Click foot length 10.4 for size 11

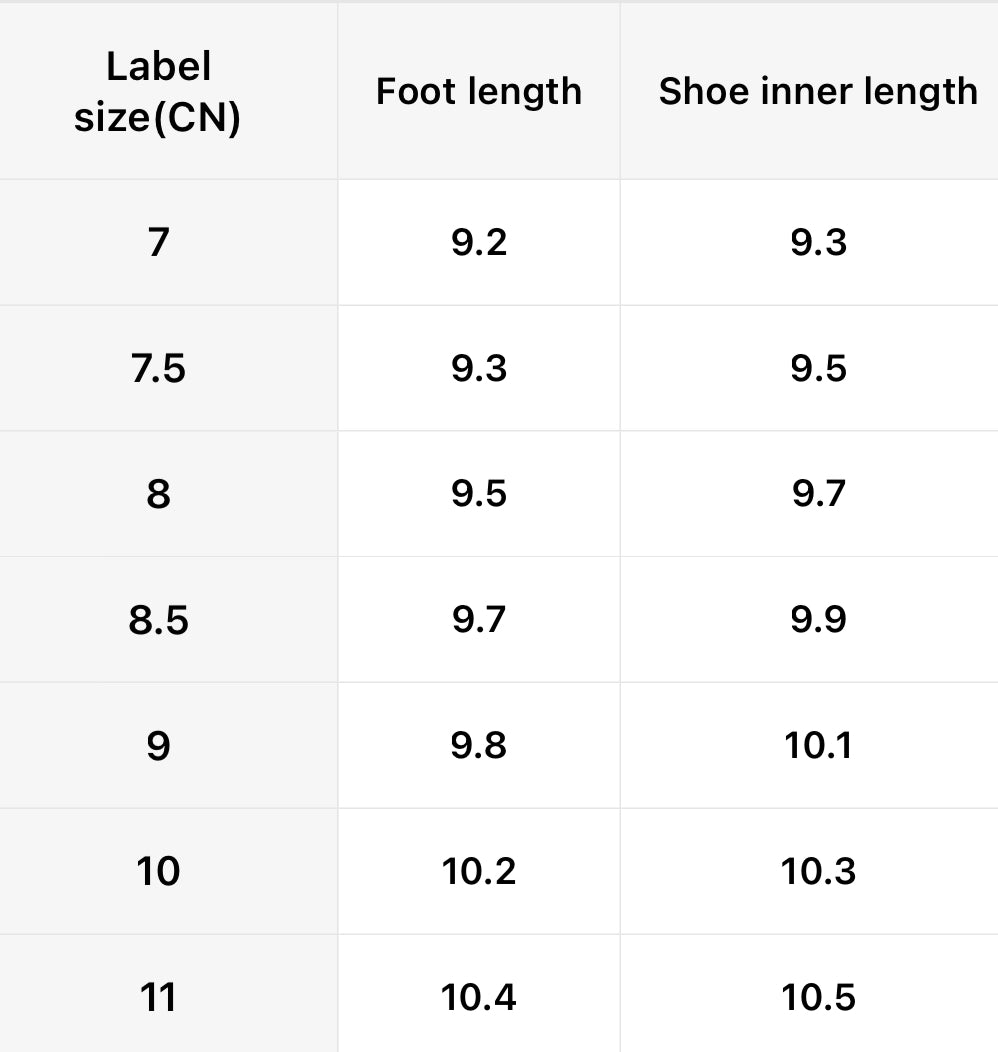coord(479,998)
